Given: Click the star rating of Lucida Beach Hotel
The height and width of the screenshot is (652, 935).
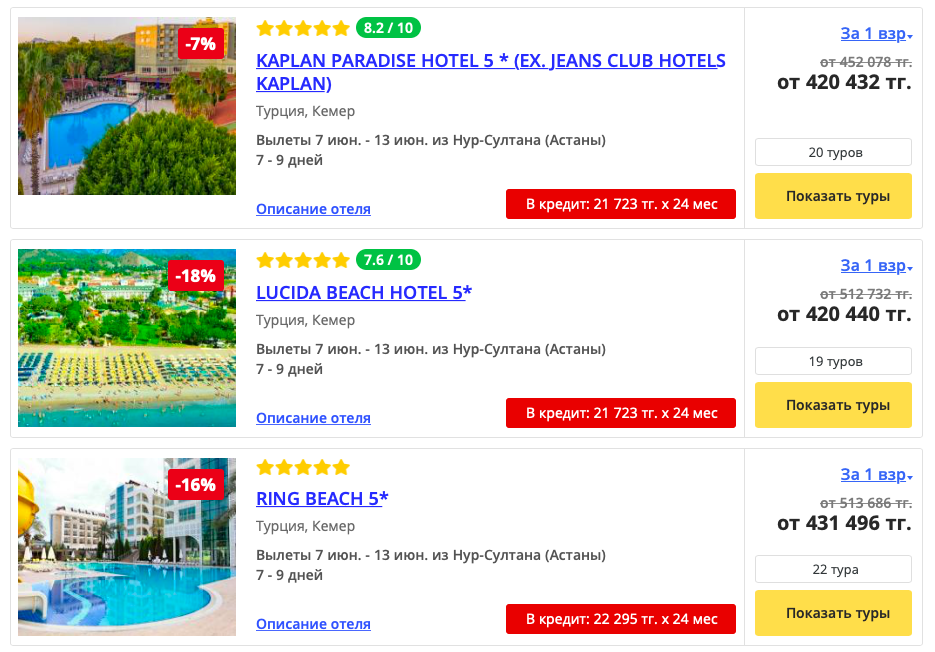Looking at the screenshot, I should pyautogui.click(x=303, y=260).
